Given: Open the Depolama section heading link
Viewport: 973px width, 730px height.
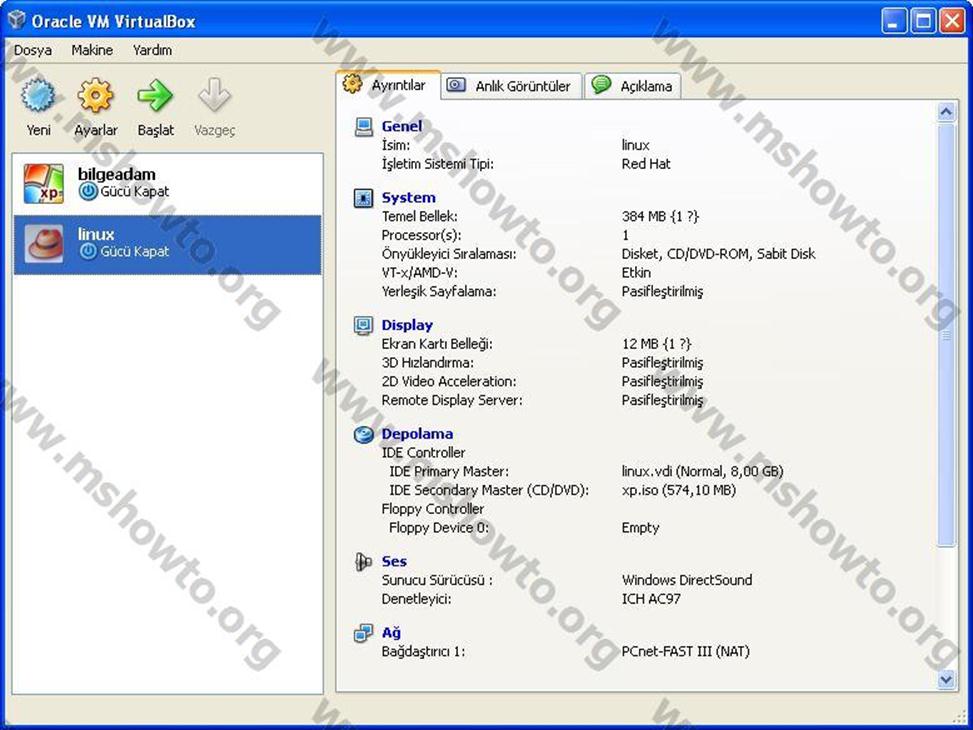Looking at the screenshot, I should click(417, 434).
